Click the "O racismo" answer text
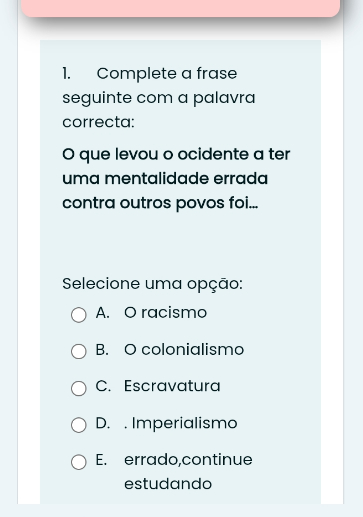This screenshot has width=363, height=517. tap(166, 313)
